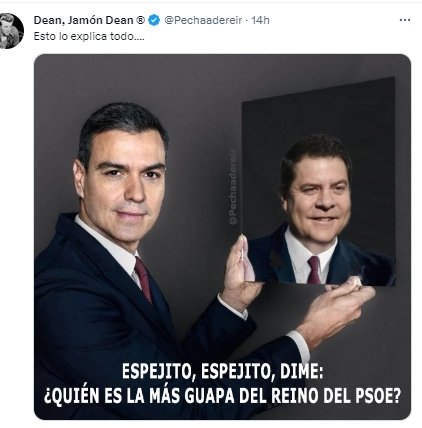Visit the @Pechaadereir handle link
422x428 pixels.
(x=203, y=20)
